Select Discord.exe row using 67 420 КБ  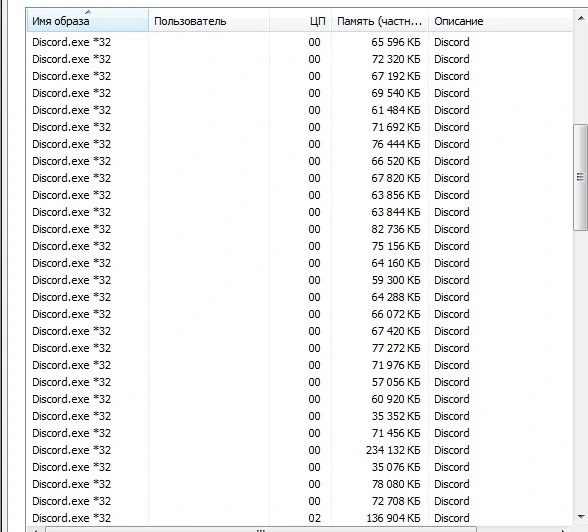299,331
